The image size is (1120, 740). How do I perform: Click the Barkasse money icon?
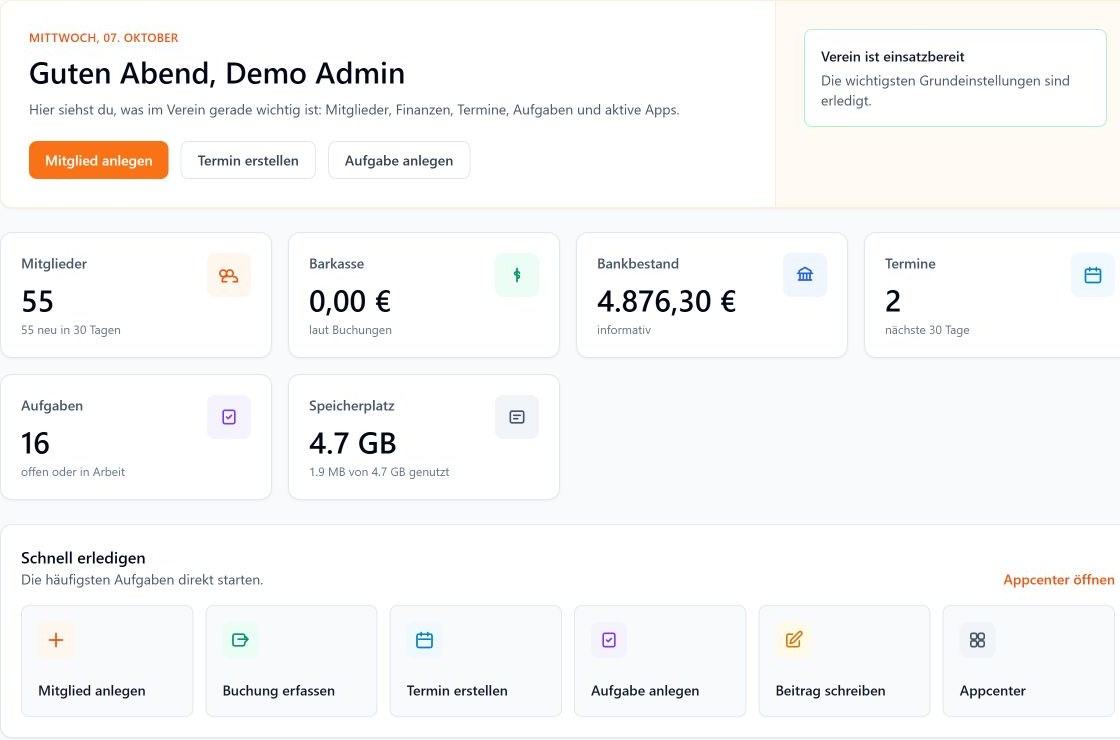tap(516, 275)
